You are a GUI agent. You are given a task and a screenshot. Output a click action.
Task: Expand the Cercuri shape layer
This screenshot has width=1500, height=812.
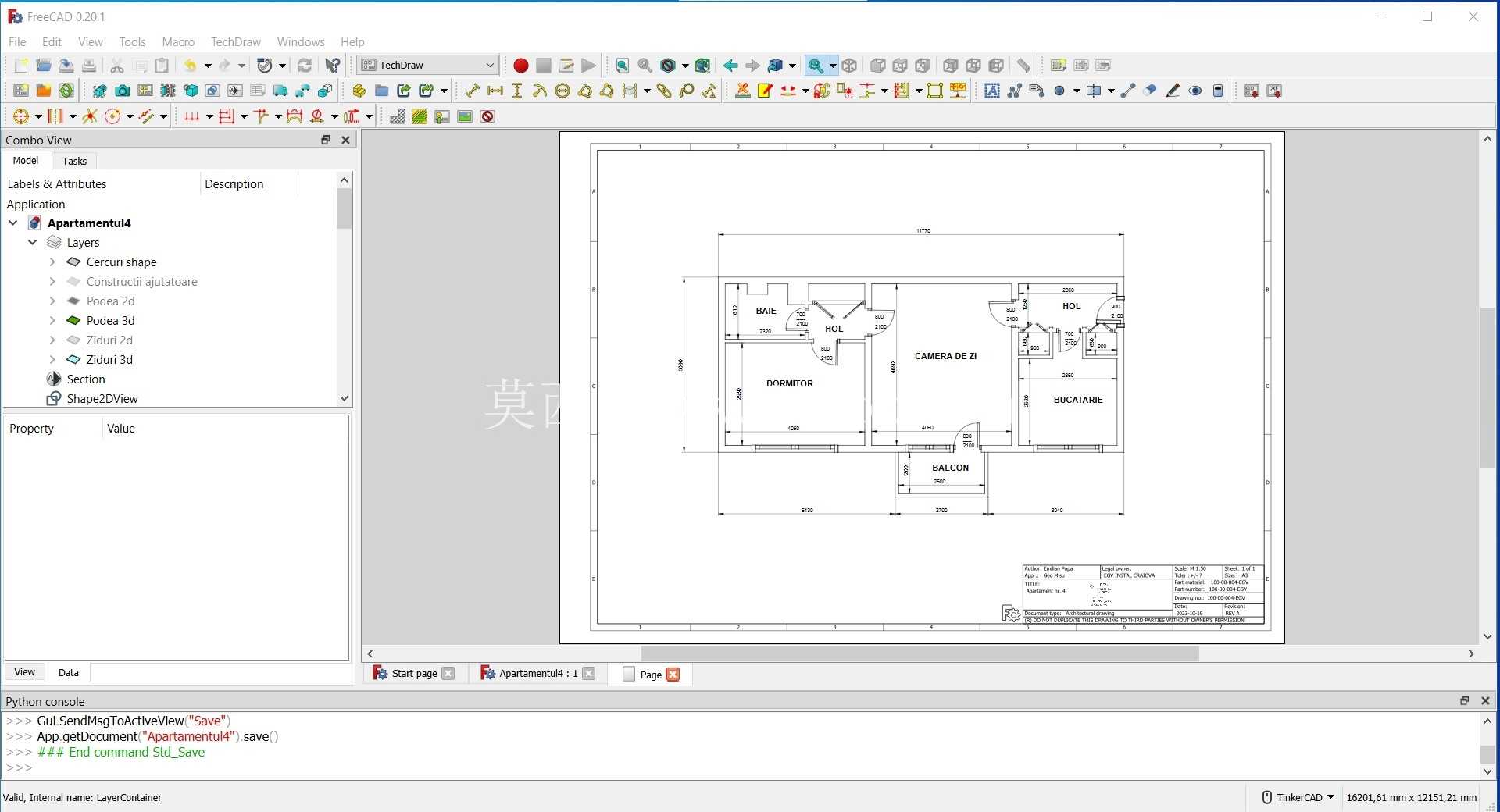(52, 262)
